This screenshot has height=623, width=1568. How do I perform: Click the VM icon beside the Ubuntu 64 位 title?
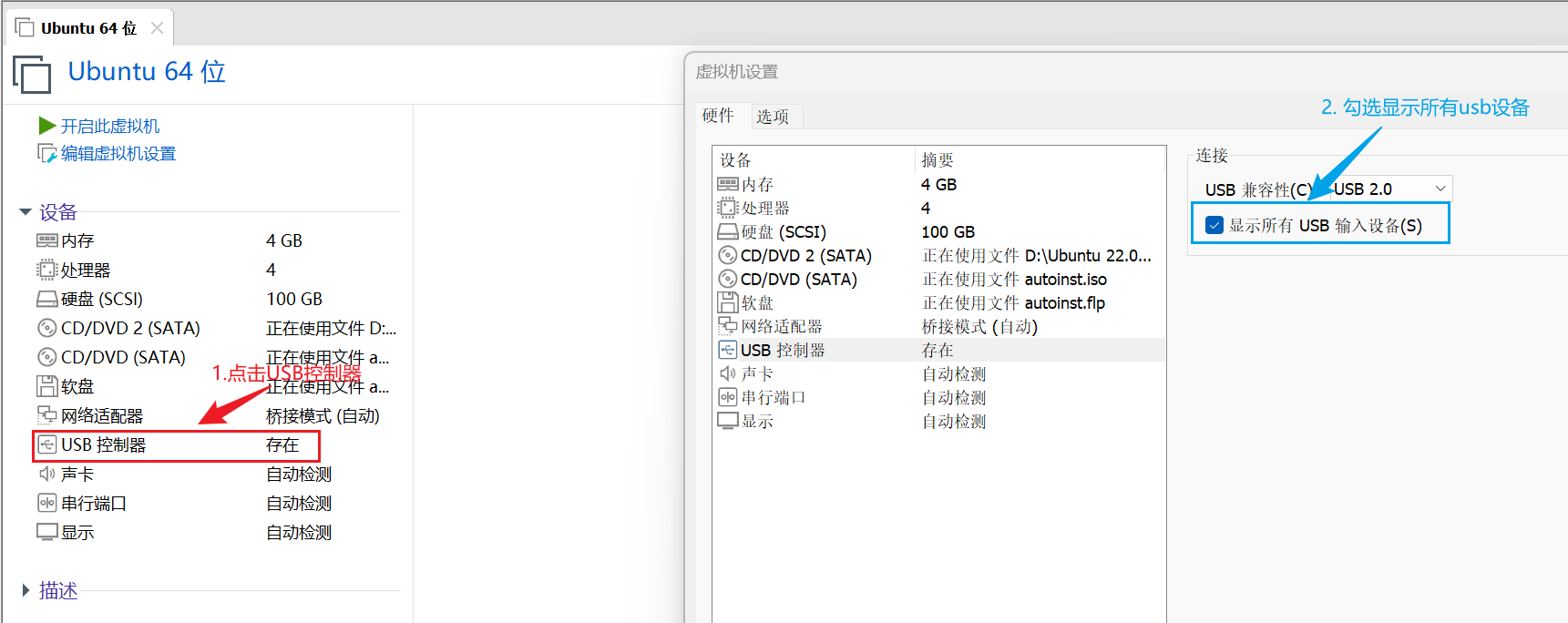(x=32, y=74)
